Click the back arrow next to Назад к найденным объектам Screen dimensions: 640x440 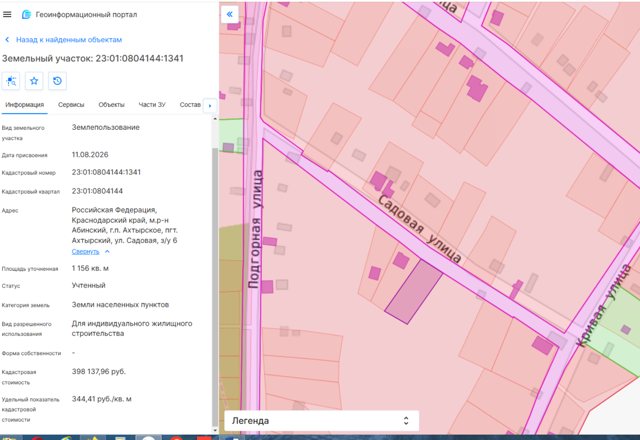click(7, 40)
